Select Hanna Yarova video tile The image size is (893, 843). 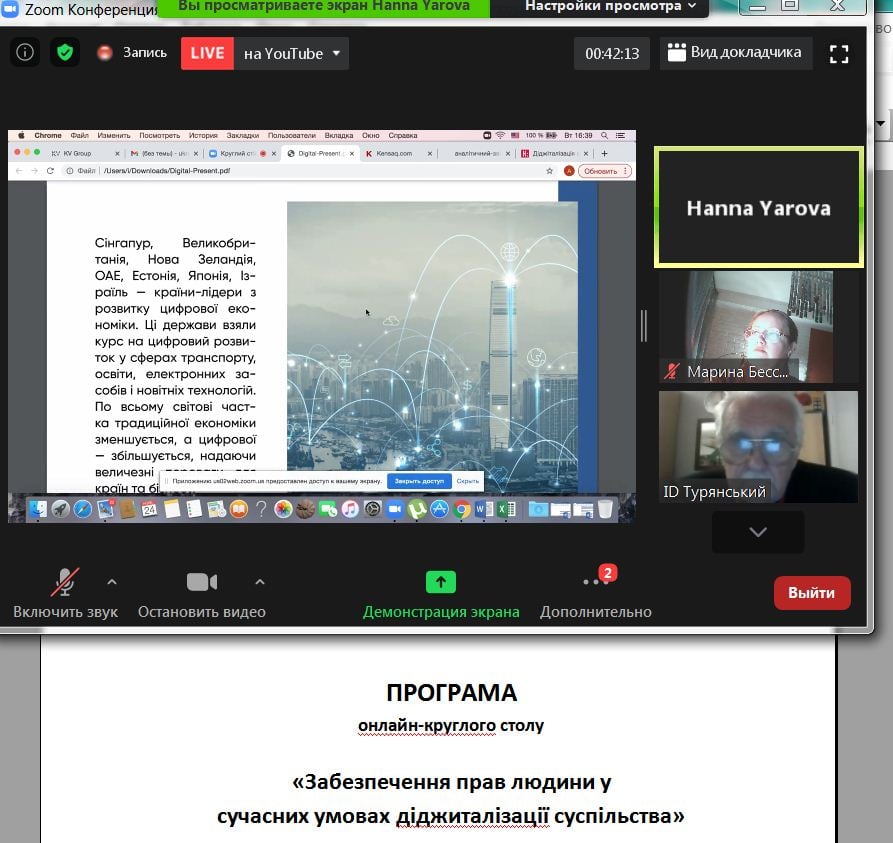click(x=758, y=208)
